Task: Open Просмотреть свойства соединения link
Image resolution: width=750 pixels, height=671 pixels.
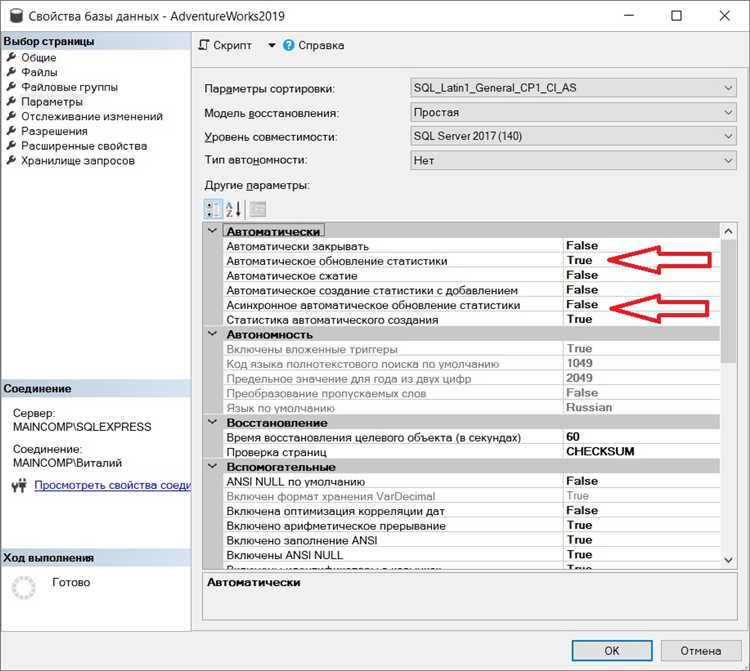Action: [x=112, y=485]
